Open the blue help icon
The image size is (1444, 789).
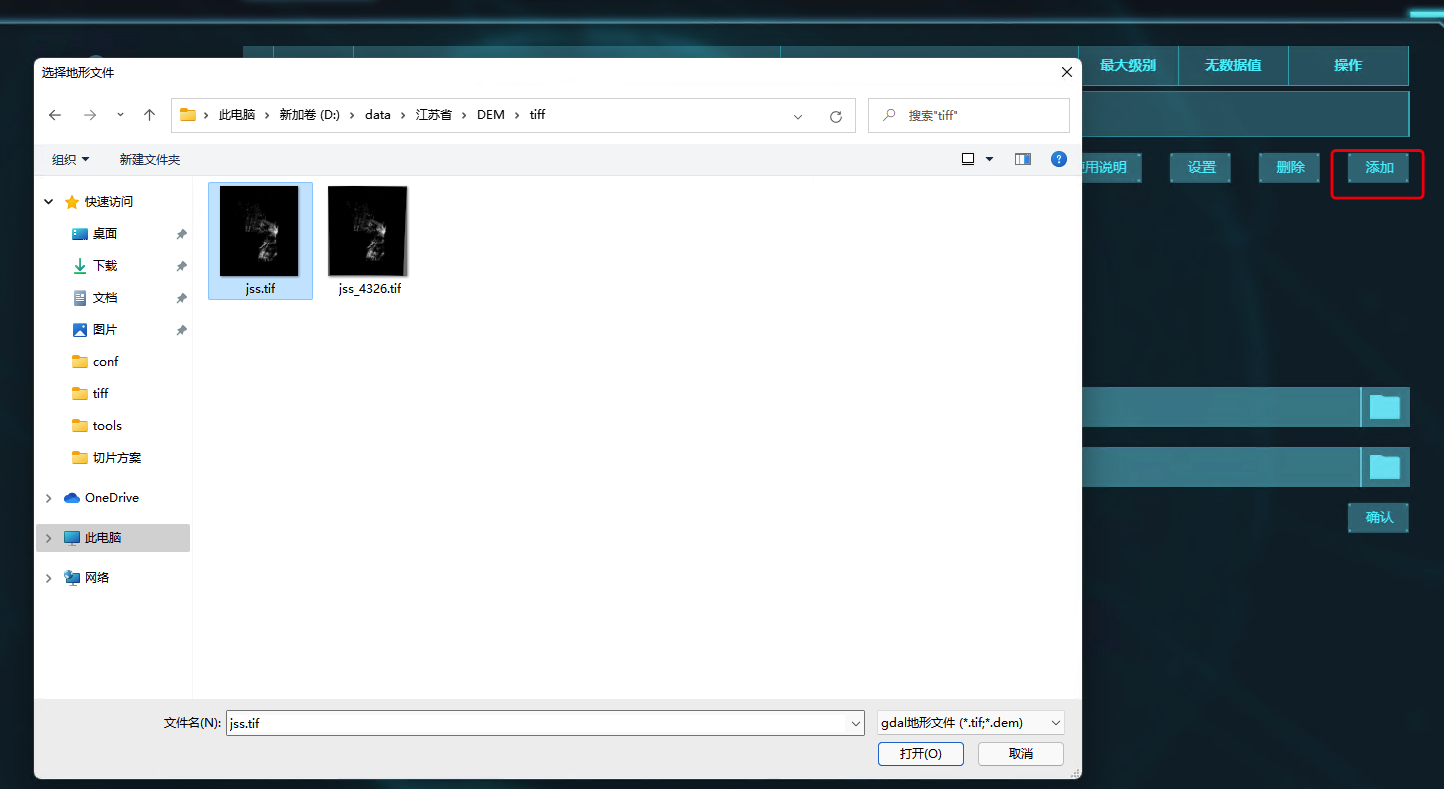1058,159
